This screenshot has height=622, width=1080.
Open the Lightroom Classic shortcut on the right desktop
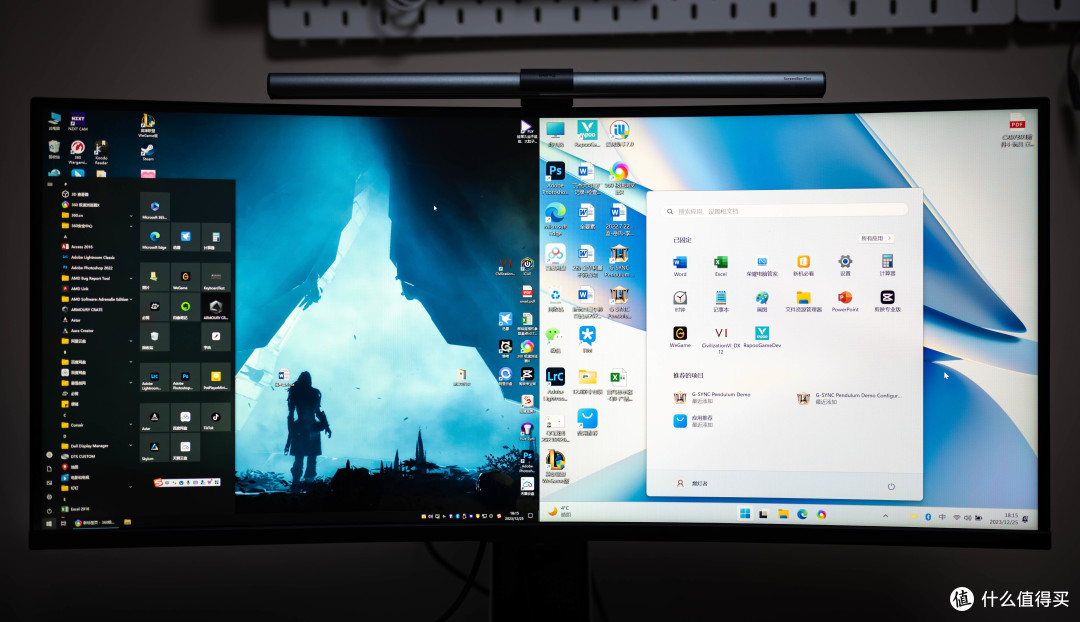(555, 384)
